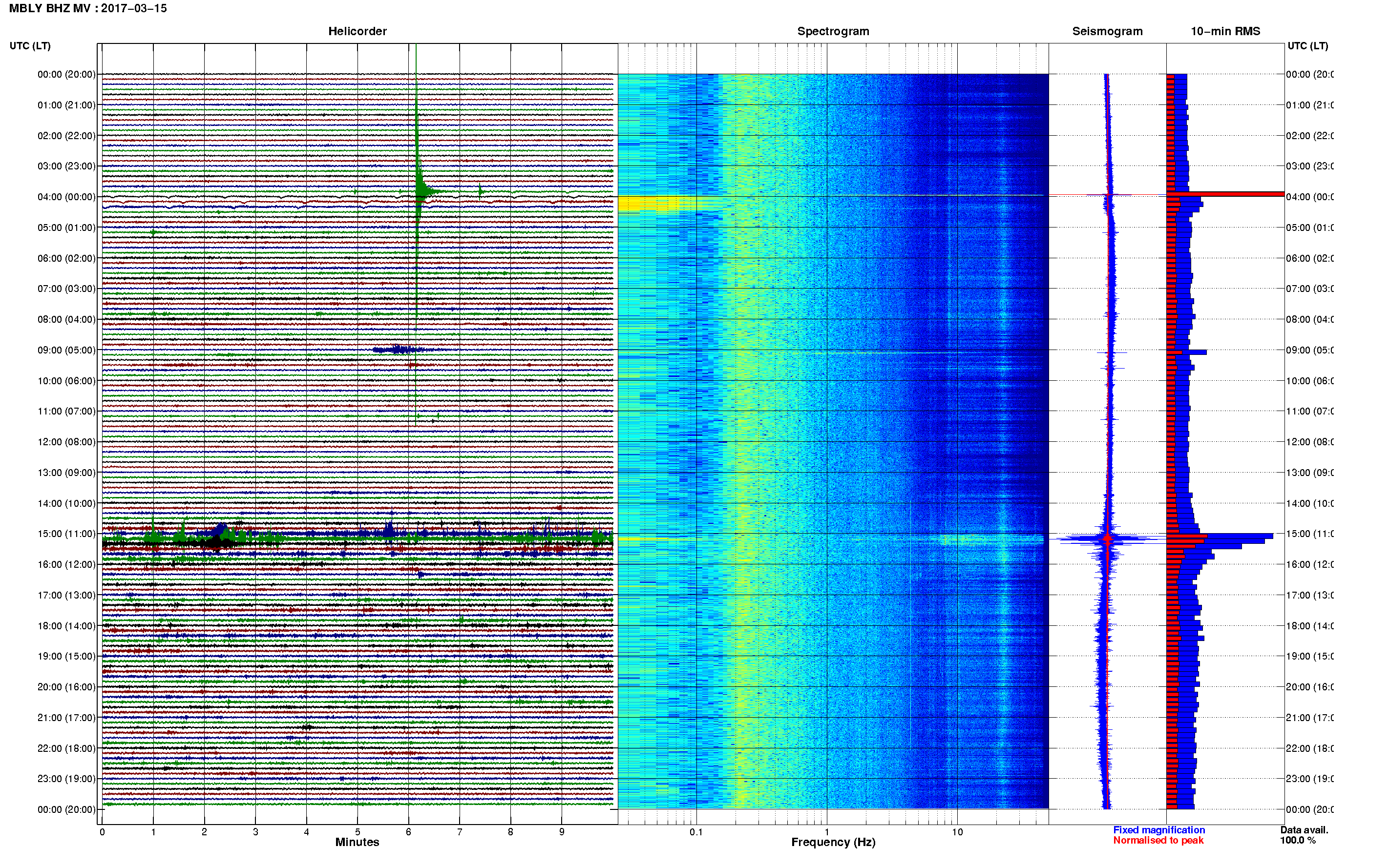1389x868 pixels.
Task: Select 02:00 (22:00) on the Helicorder time axis
Action: 66,136
